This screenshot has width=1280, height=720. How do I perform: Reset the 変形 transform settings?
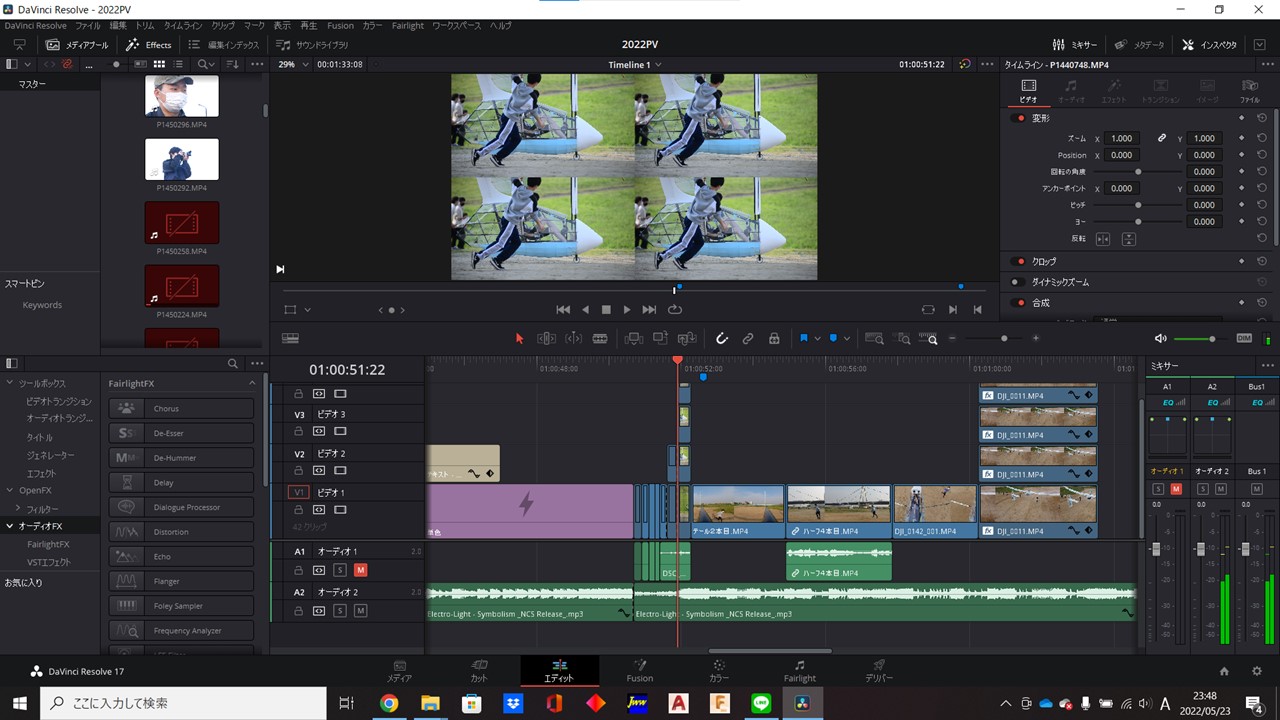(1262, 118)
